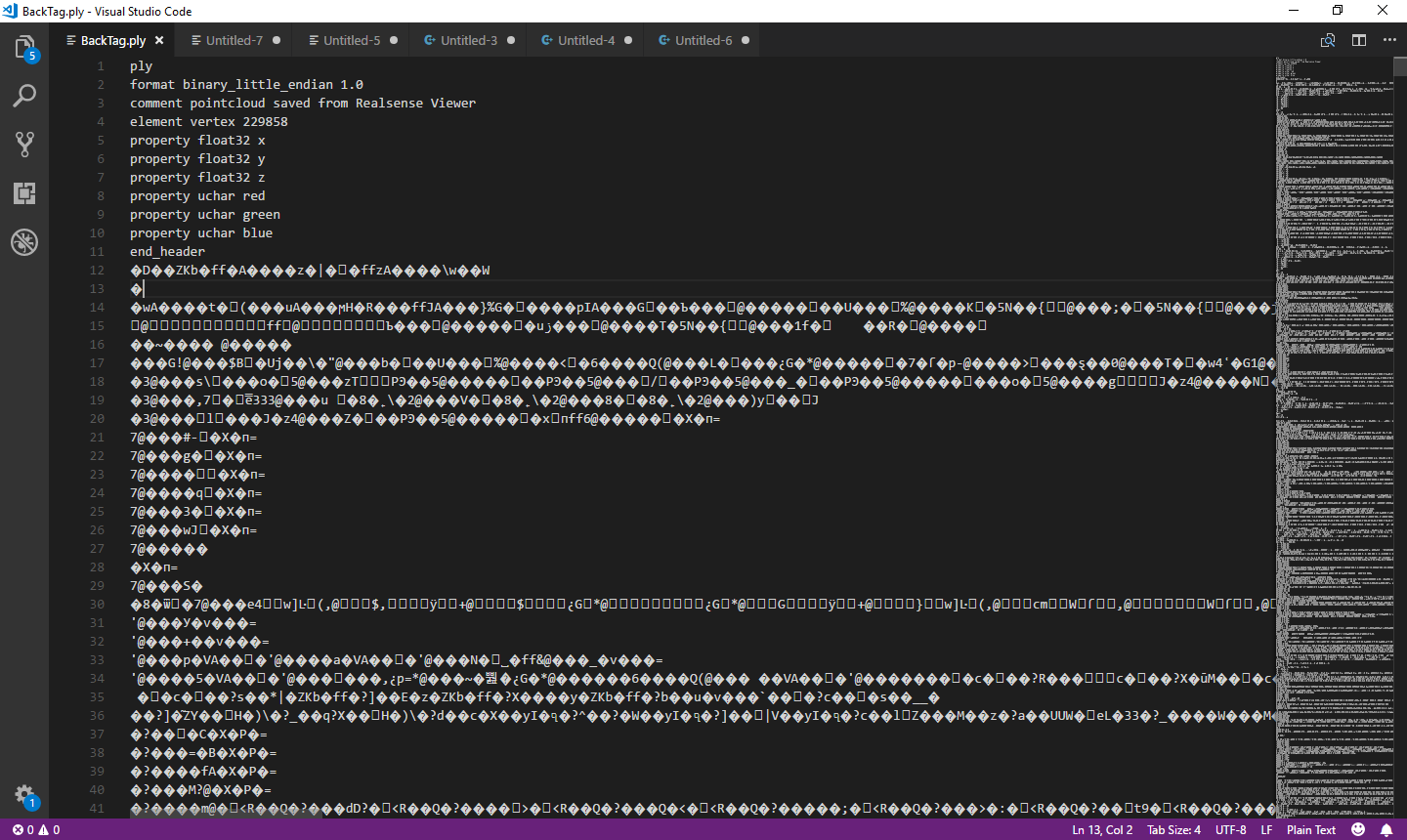Open the Explorer view in the activity bar
This screenshot has height=840, width=1407.
click(x=24, y=46)
